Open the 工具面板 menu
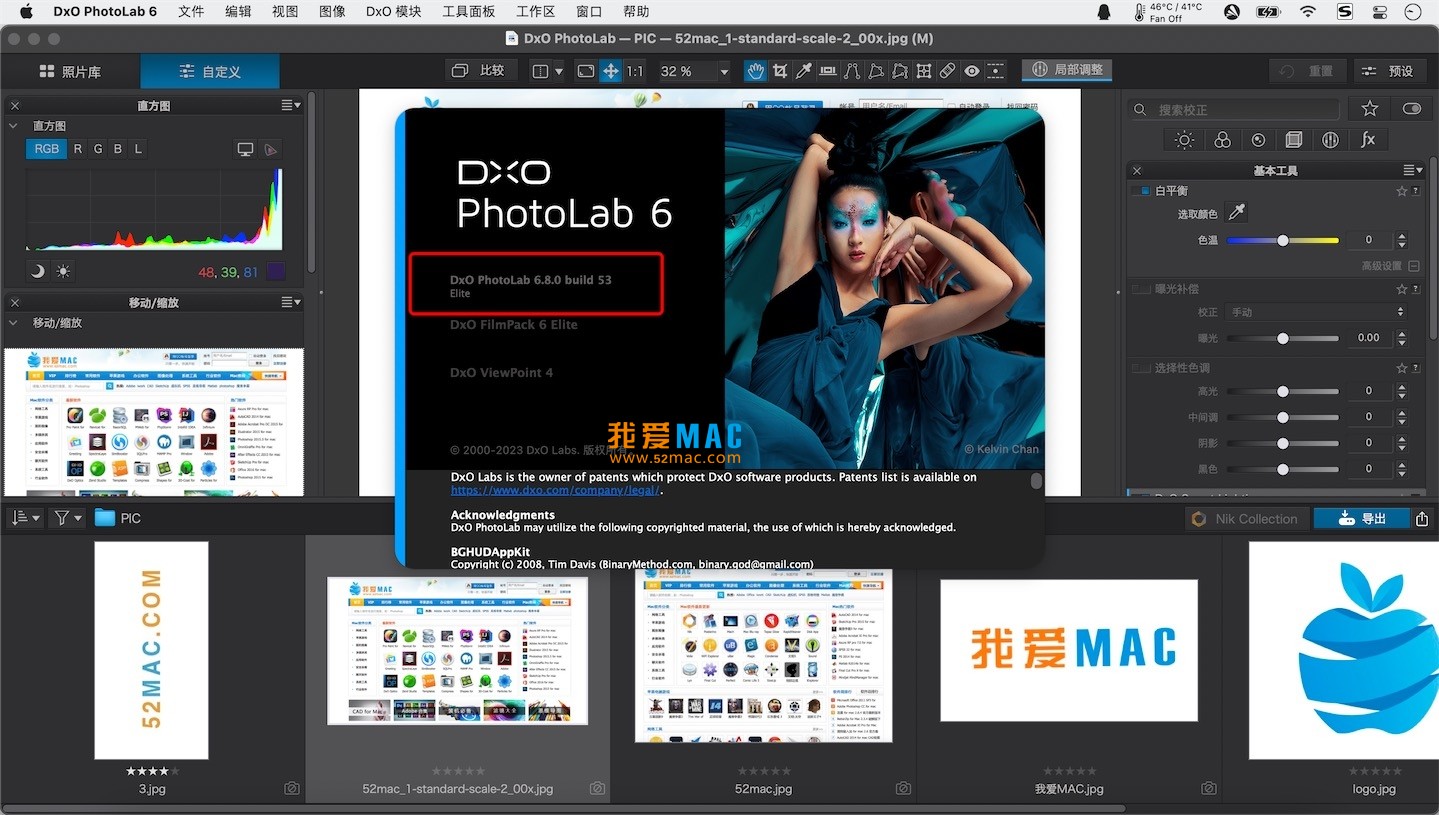1439x815 pixels. pos(469,12)
